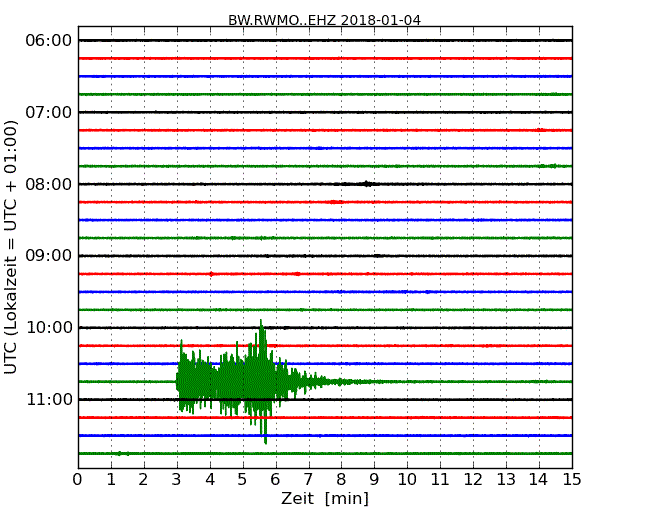Select the 10:00 time label
The height and width of the screenshot is (520, 650).
point(49,328)
